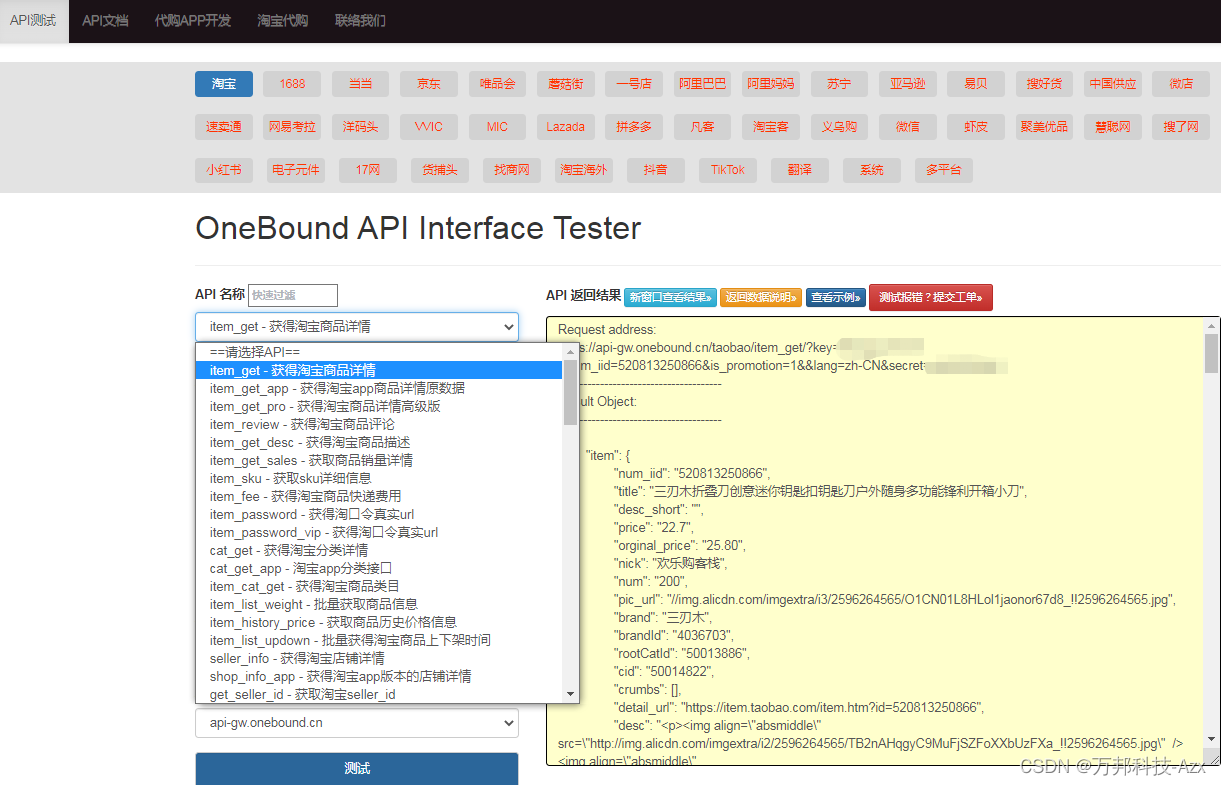Open the api-gw.onebound.cn server dropdown

357,722
